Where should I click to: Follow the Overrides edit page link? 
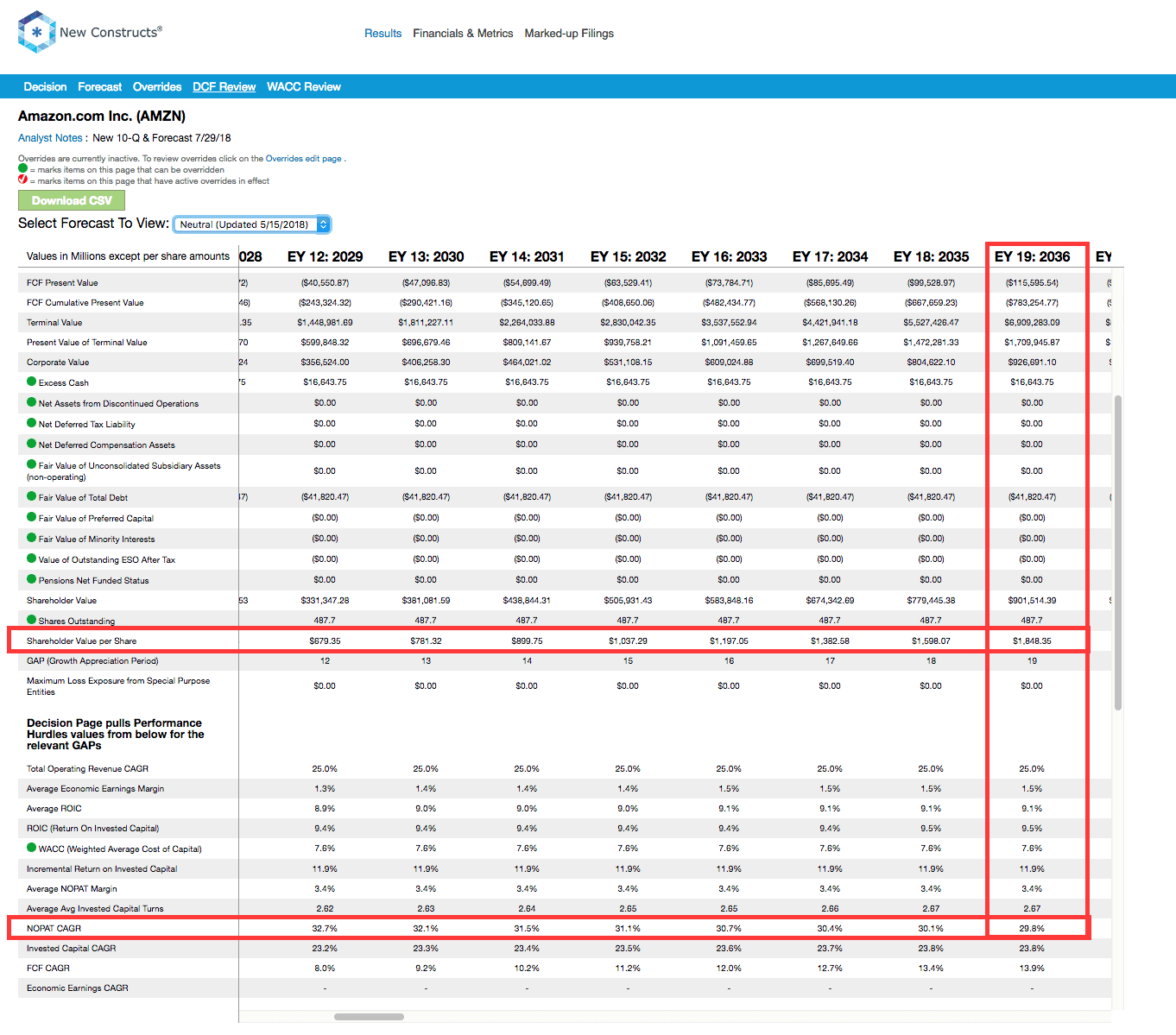click(303, 159)
